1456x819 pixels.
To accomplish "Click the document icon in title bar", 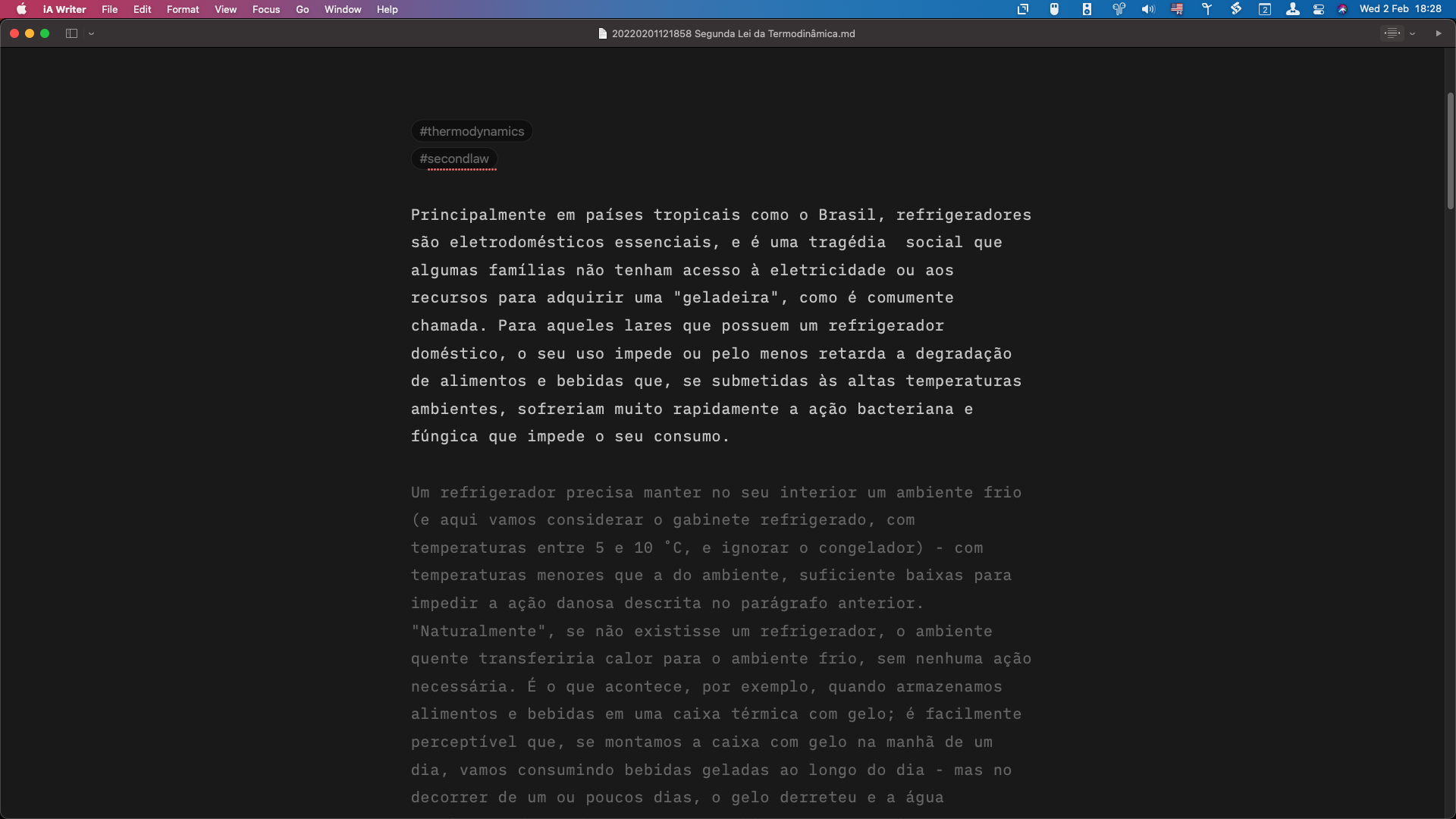I will [x=603, y=33].
